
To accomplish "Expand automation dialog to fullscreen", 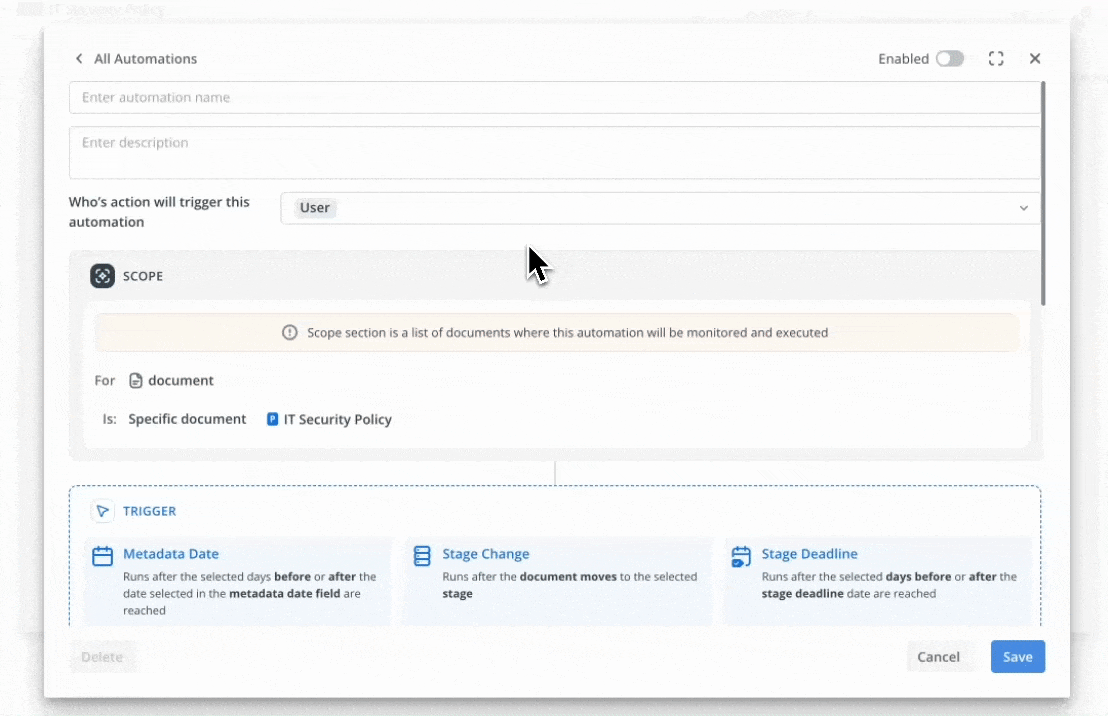I will [996, 59].
